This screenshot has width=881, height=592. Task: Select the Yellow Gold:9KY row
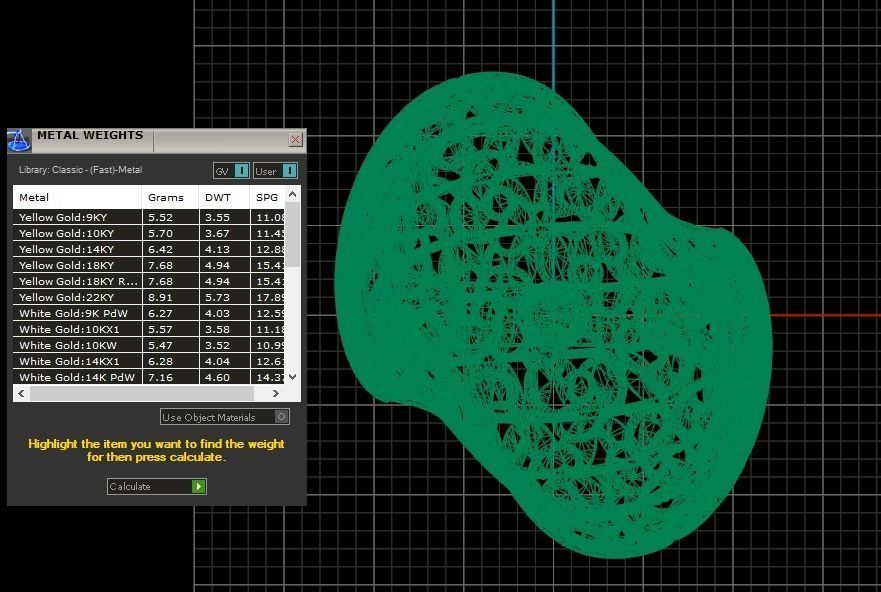click(148, 217)
